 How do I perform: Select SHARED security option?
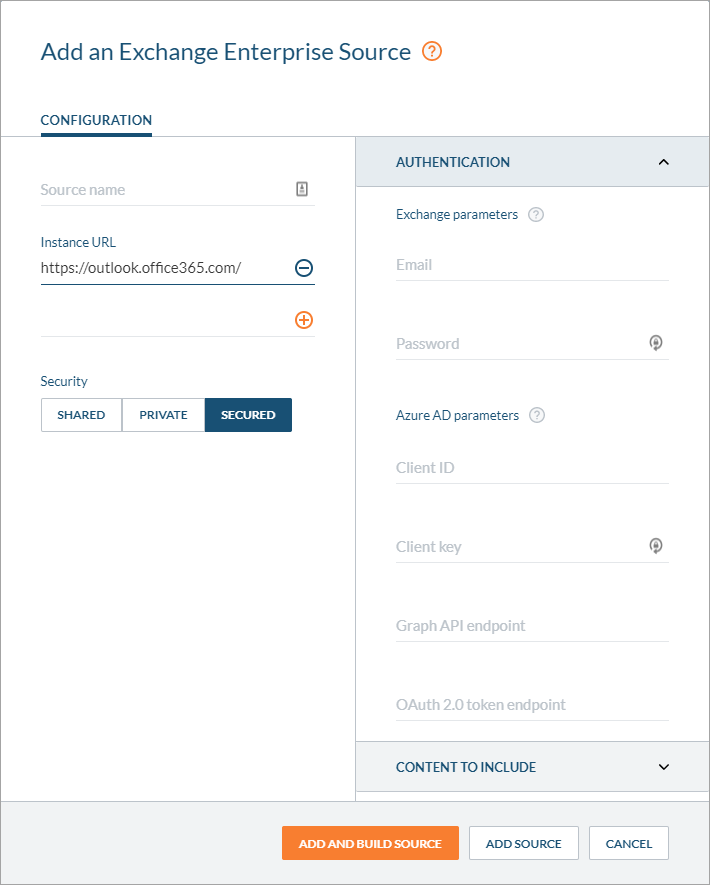pos(81,415)
